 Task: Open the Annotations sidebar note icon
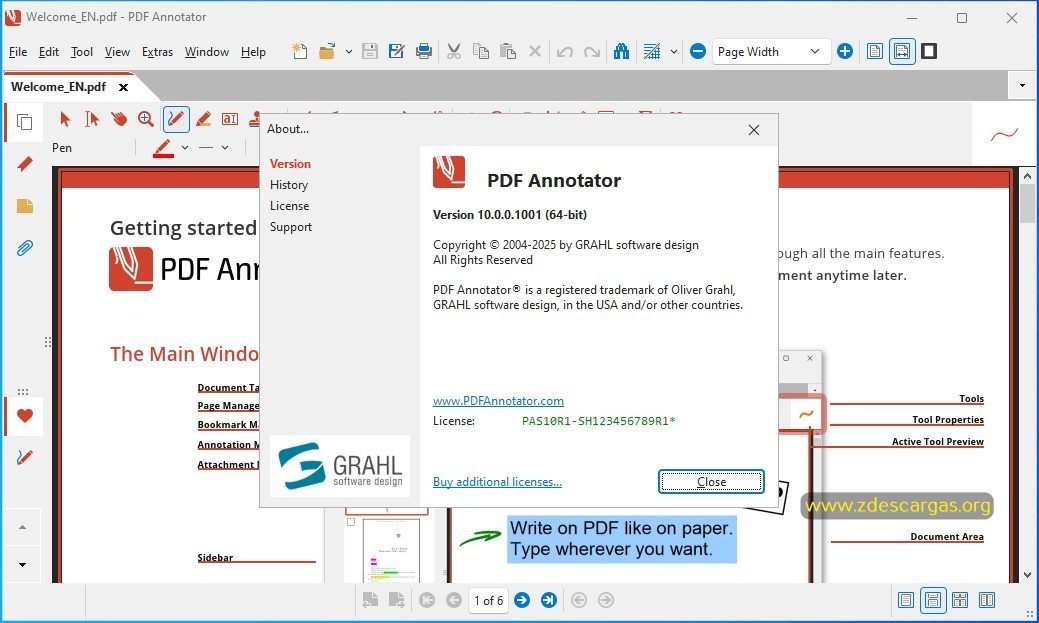click(x=25, y=205)
